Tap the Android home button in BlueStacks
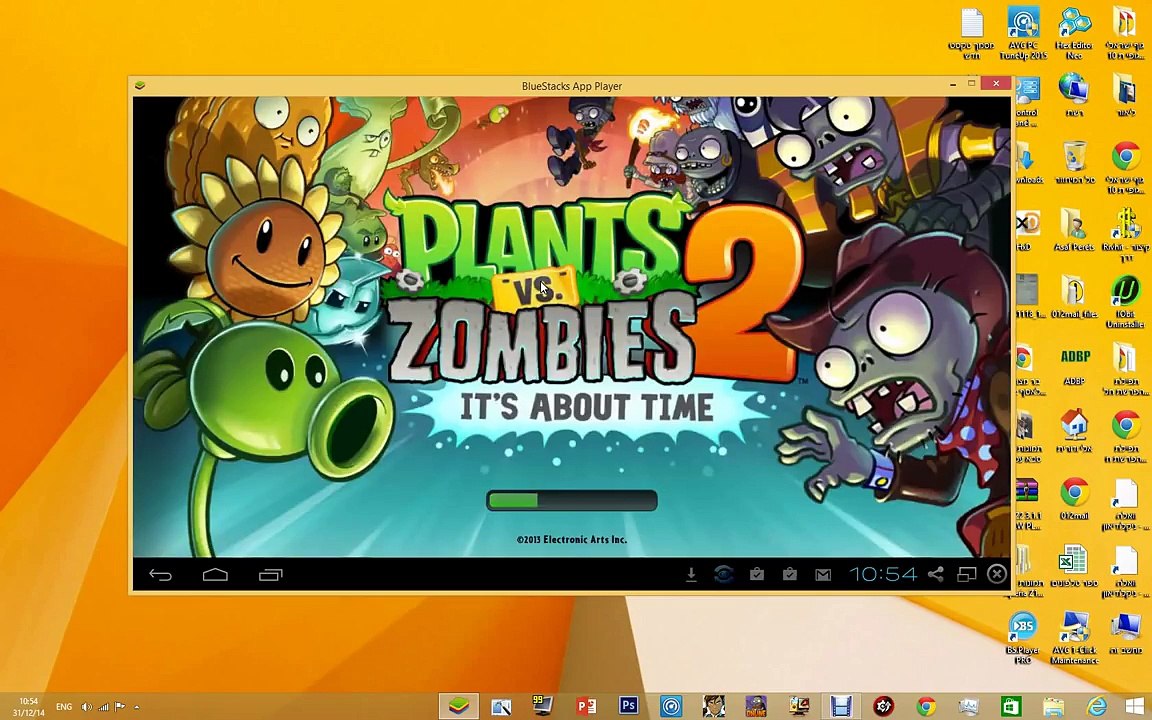 [215, 575]
